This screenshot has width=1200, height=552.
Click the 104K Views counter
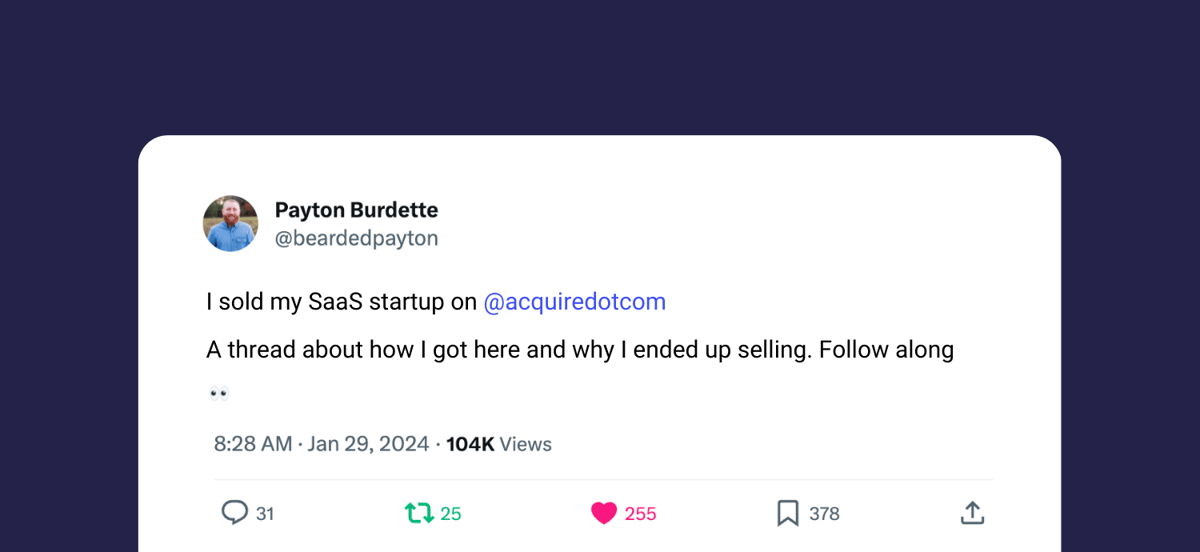[x=499, y=444]
